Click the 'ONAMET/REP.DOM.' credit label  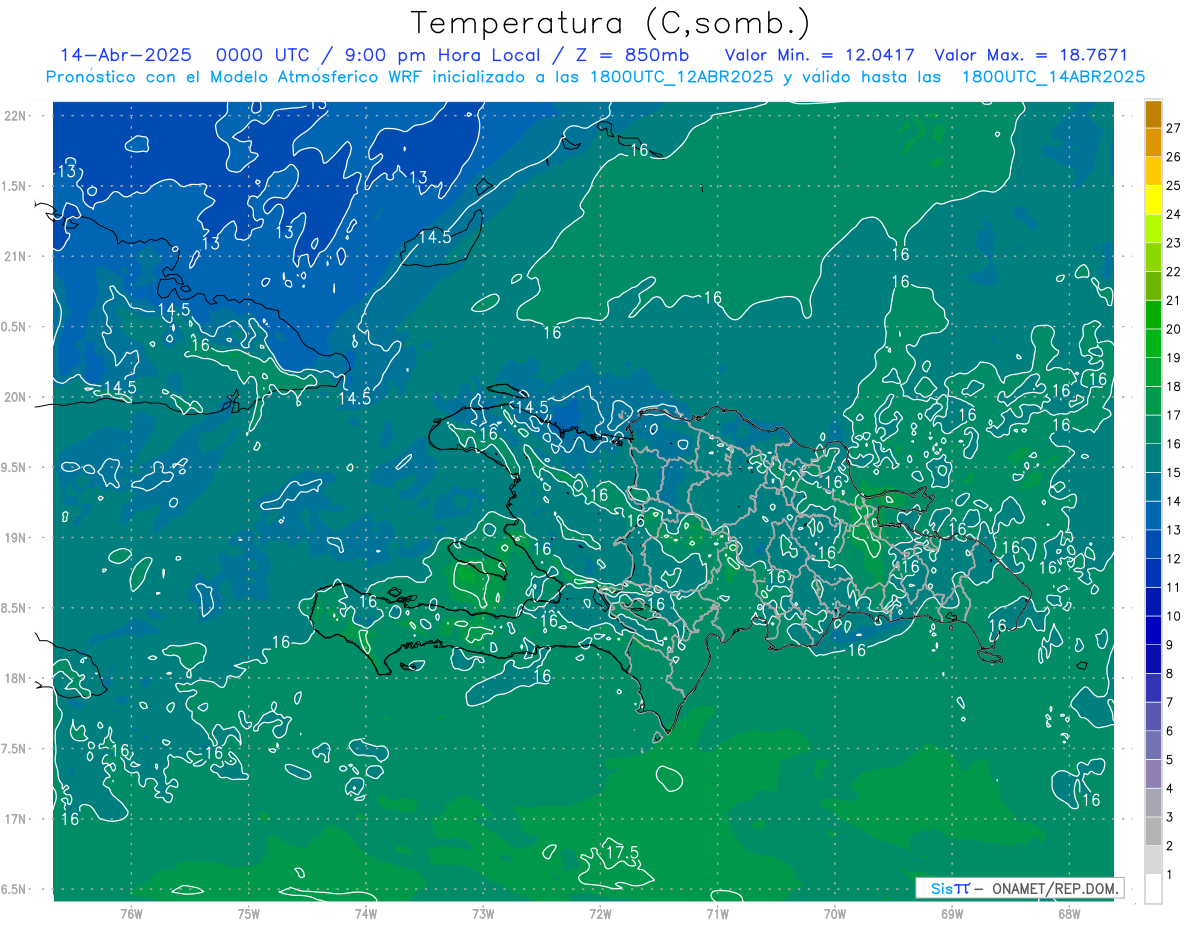[x=1054, y=888]
